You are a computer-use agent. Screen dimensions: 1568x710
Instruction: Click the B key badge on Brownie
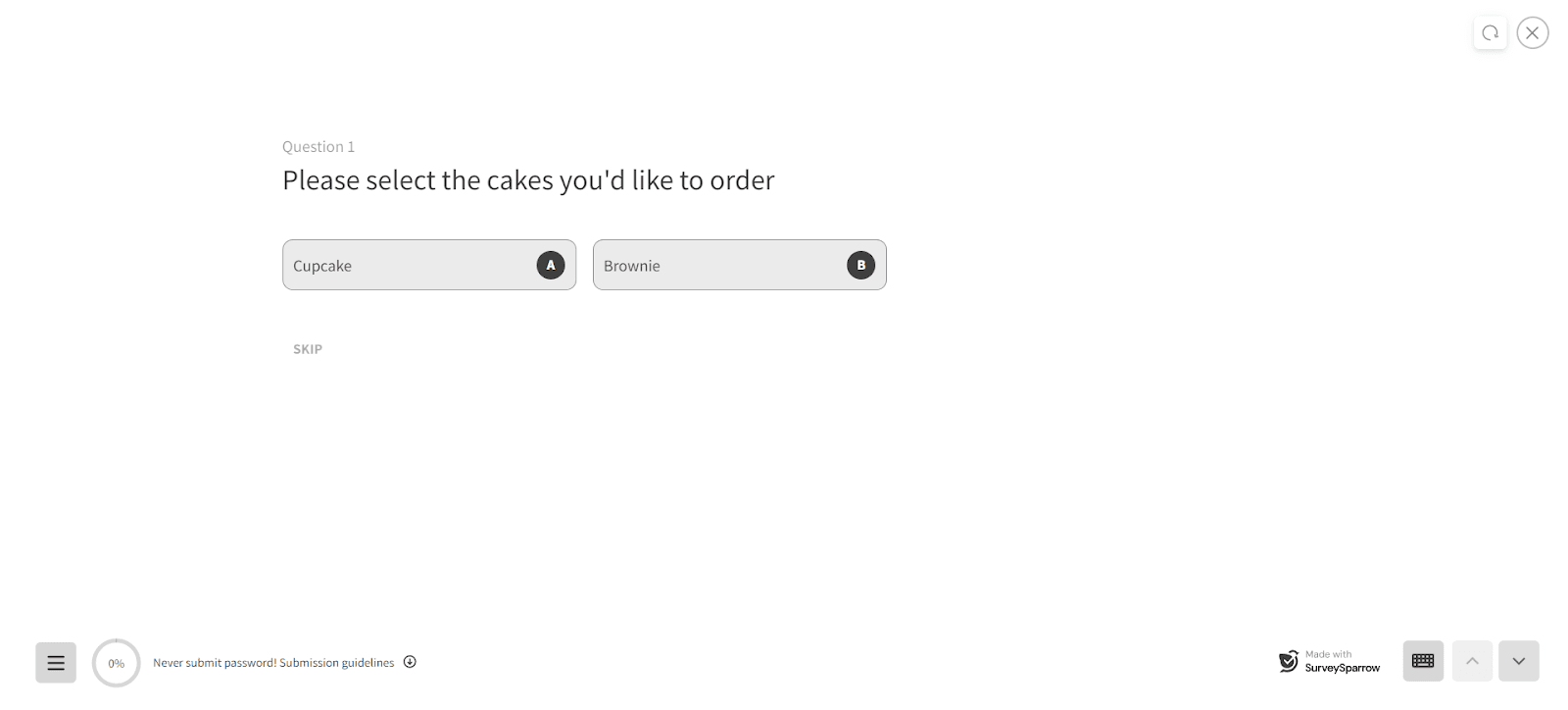[860, 265]
